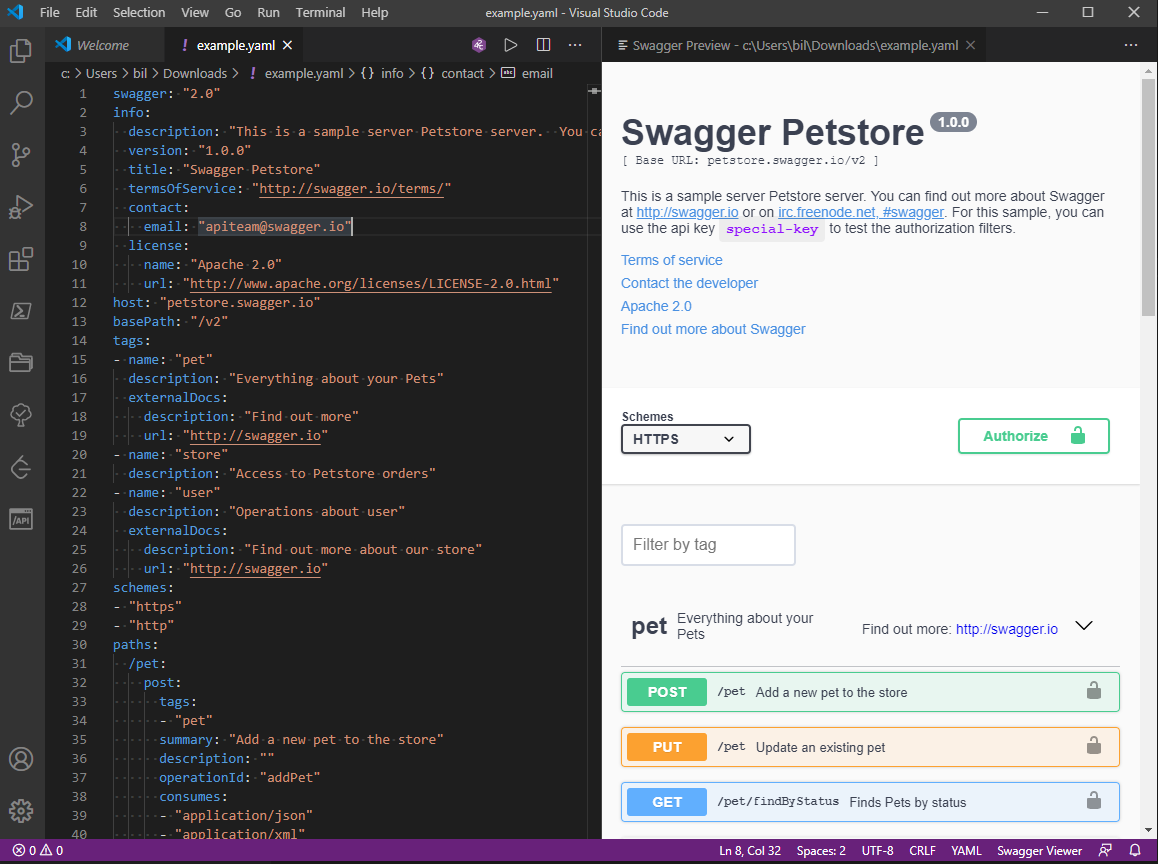Split the editor using the split icon
This screenshot has height=864, width=1158.
tap(541, 45)
